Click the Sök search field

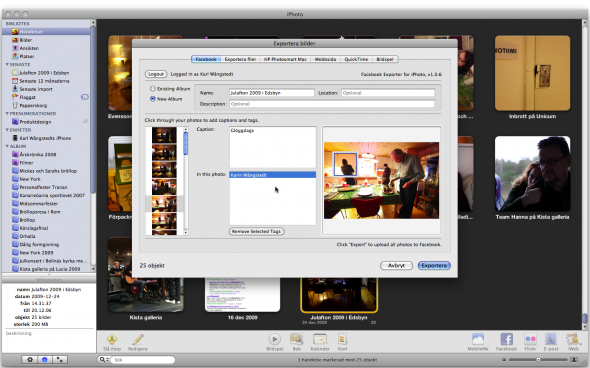[142, 360]
